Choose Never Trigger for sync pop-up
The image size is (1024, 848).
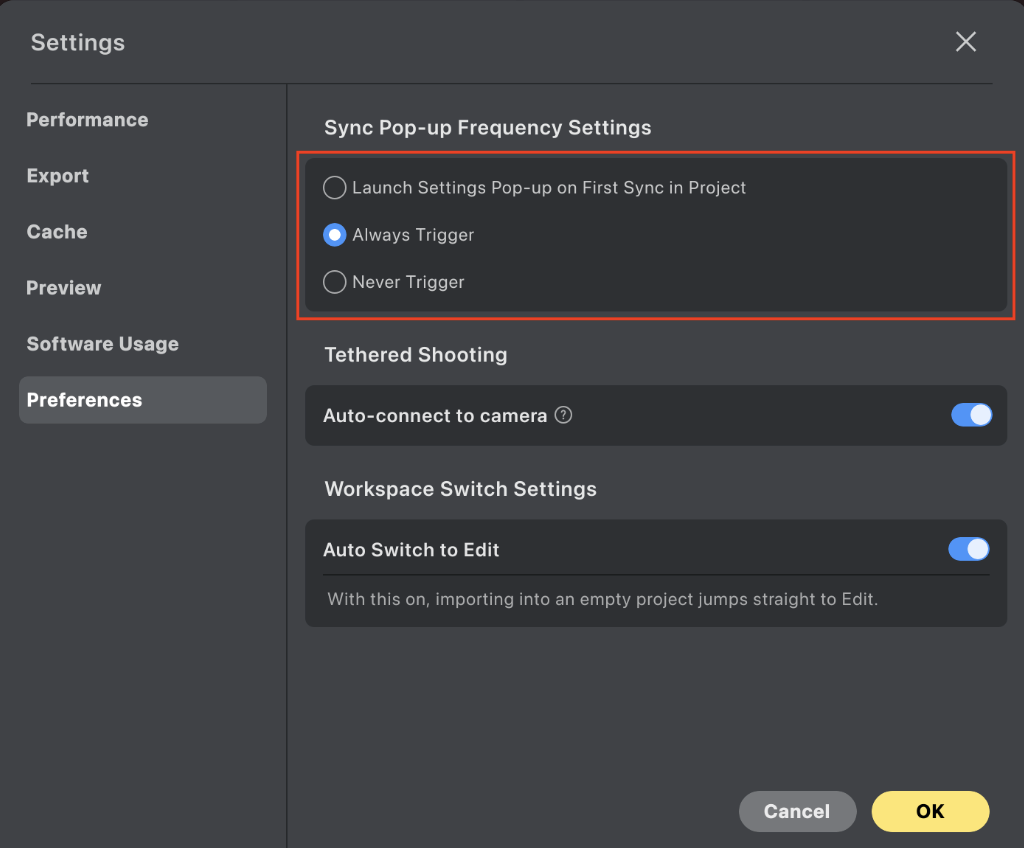pos(334,282)
